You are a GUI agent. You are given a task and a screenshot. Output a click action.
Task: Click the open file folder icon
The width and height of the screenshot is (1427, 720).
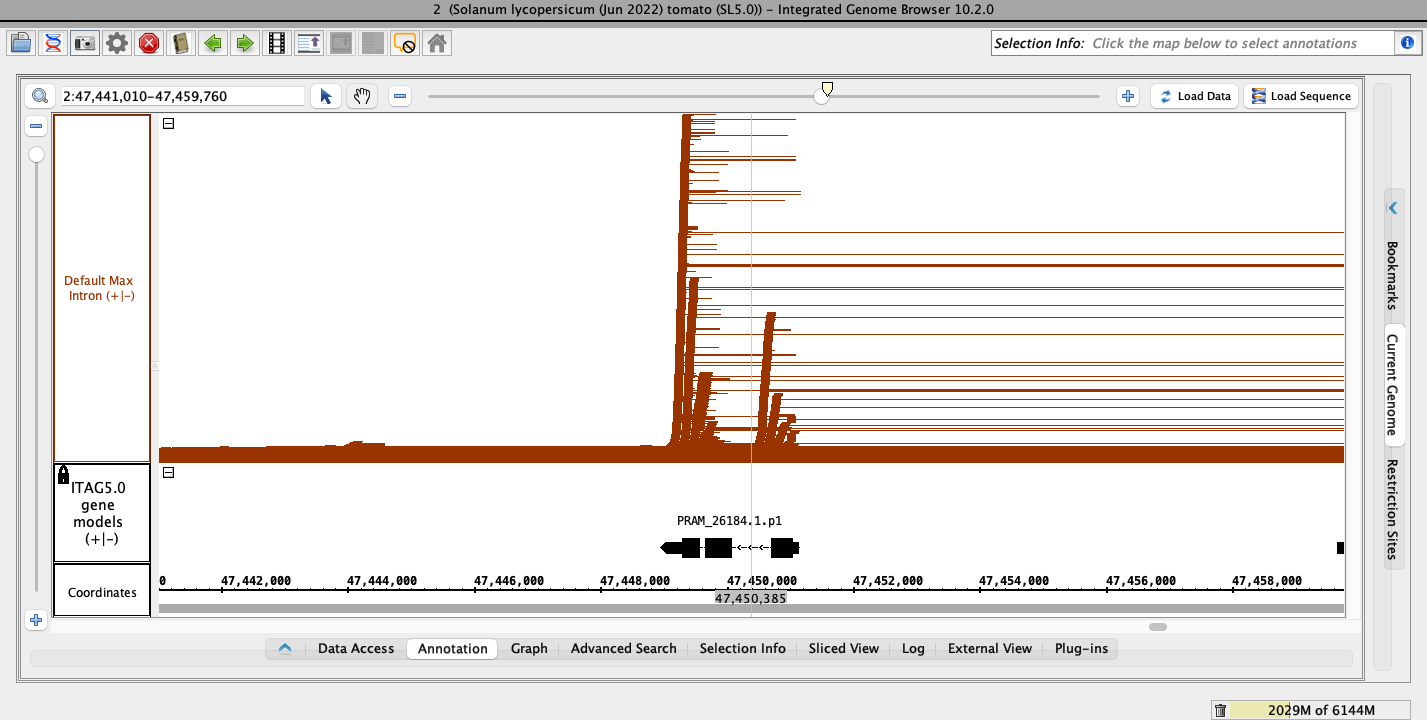pyautogui.click(x=21, y=43)
